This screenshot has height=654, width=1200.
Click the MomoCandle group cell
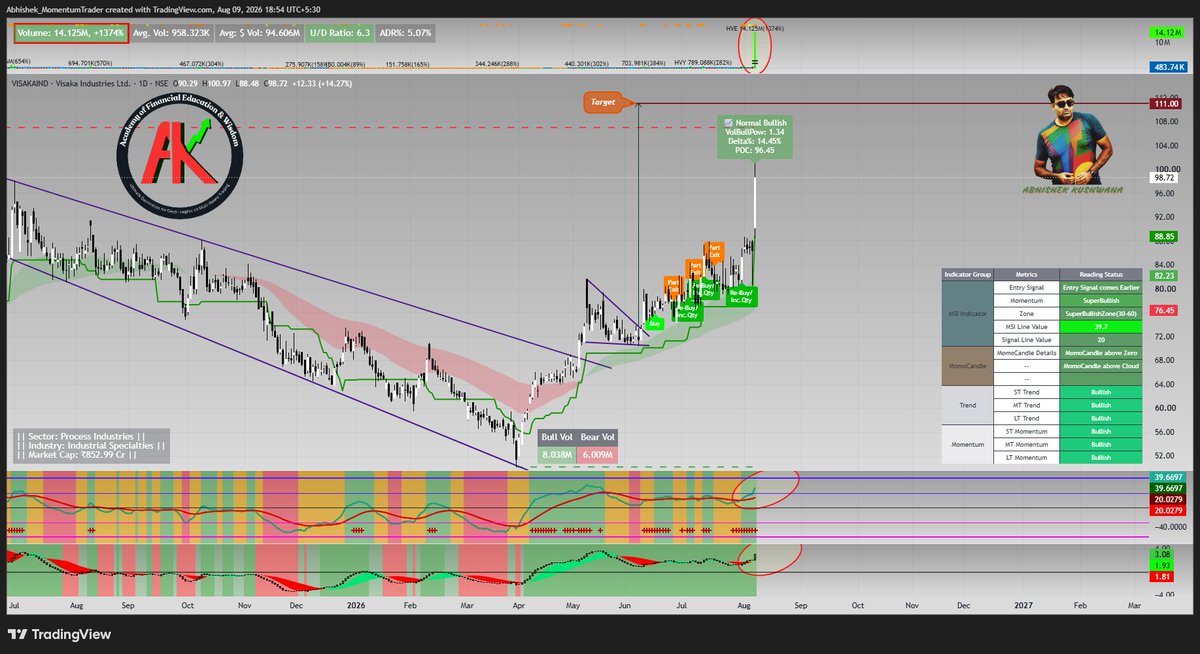point(967,367)
